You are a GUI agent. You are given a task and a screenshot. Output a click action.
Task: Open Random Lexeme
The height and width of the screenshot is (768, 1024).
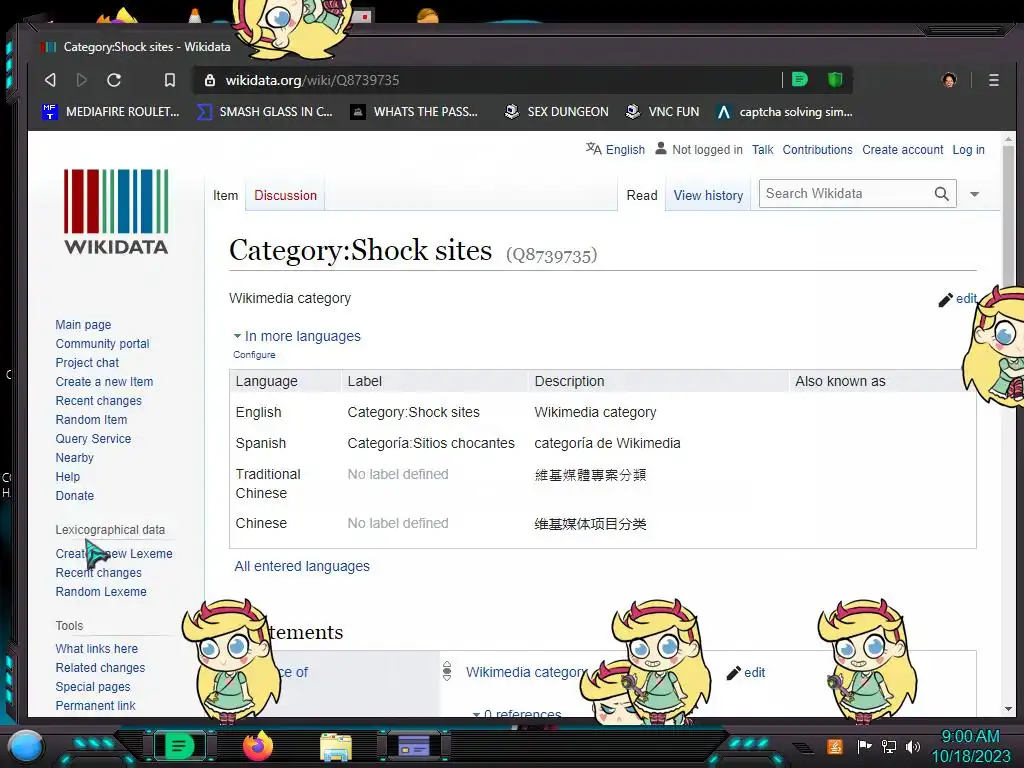(101, 591)
